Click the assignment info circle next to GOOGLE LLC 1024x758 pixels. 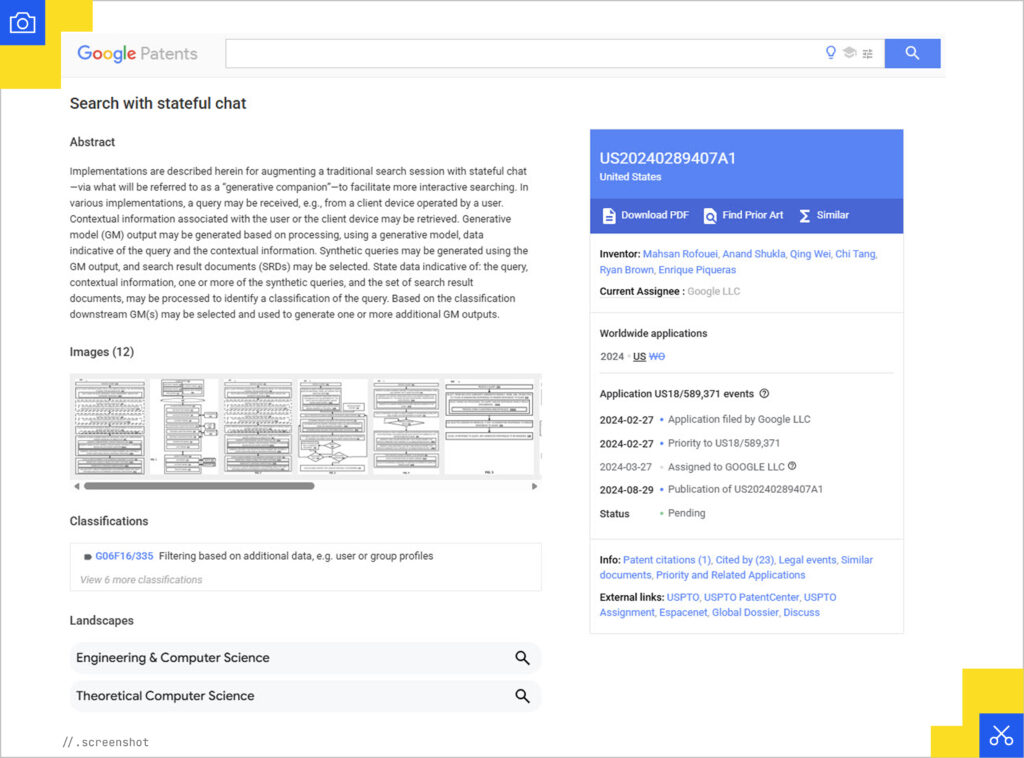pyautogui.click(x=790, y=467)
